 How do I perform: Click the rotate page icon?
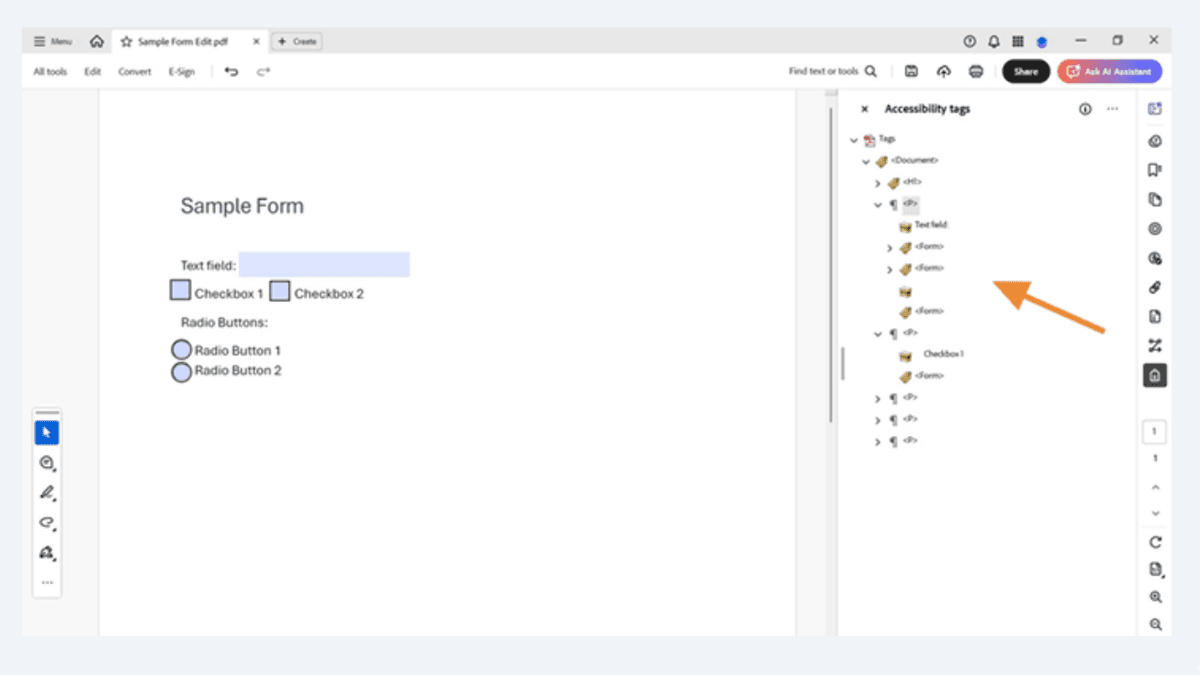tap(1155, 542)
